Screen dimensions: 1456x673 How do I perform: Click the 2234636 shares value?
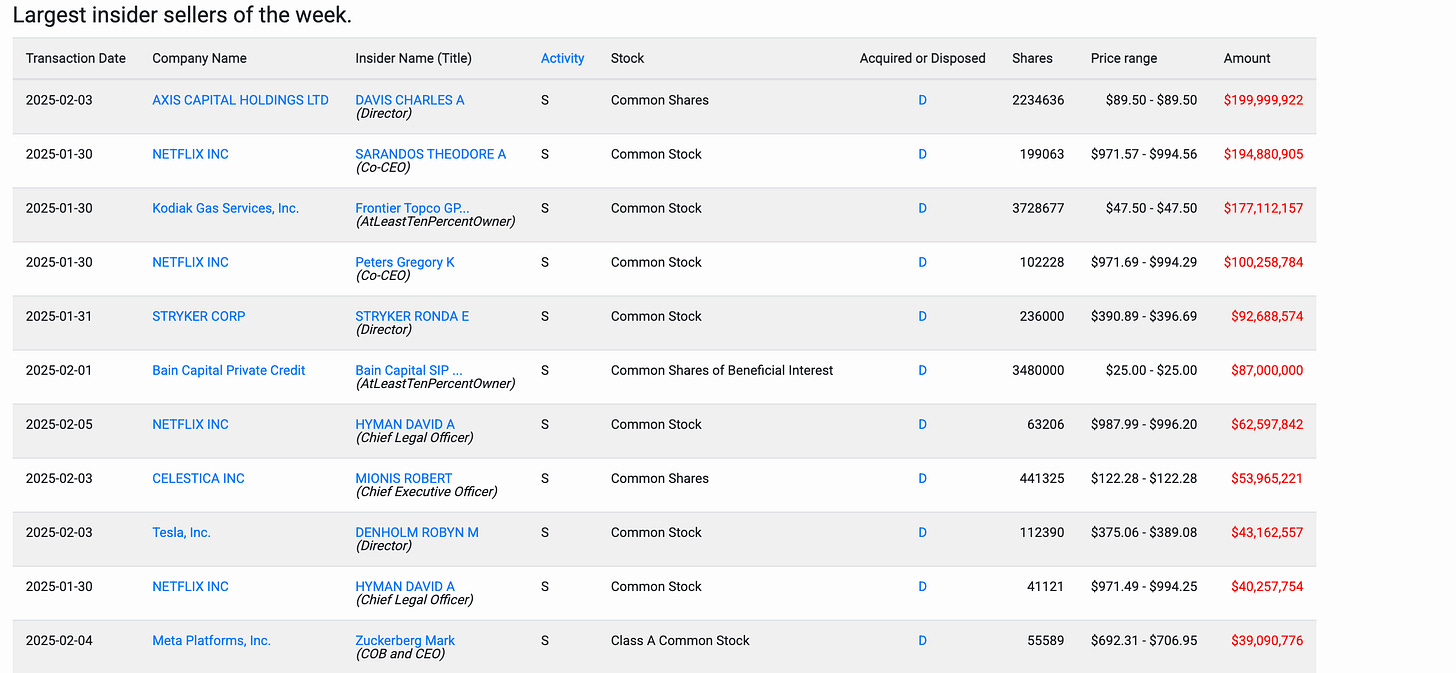click(1038, 100)
